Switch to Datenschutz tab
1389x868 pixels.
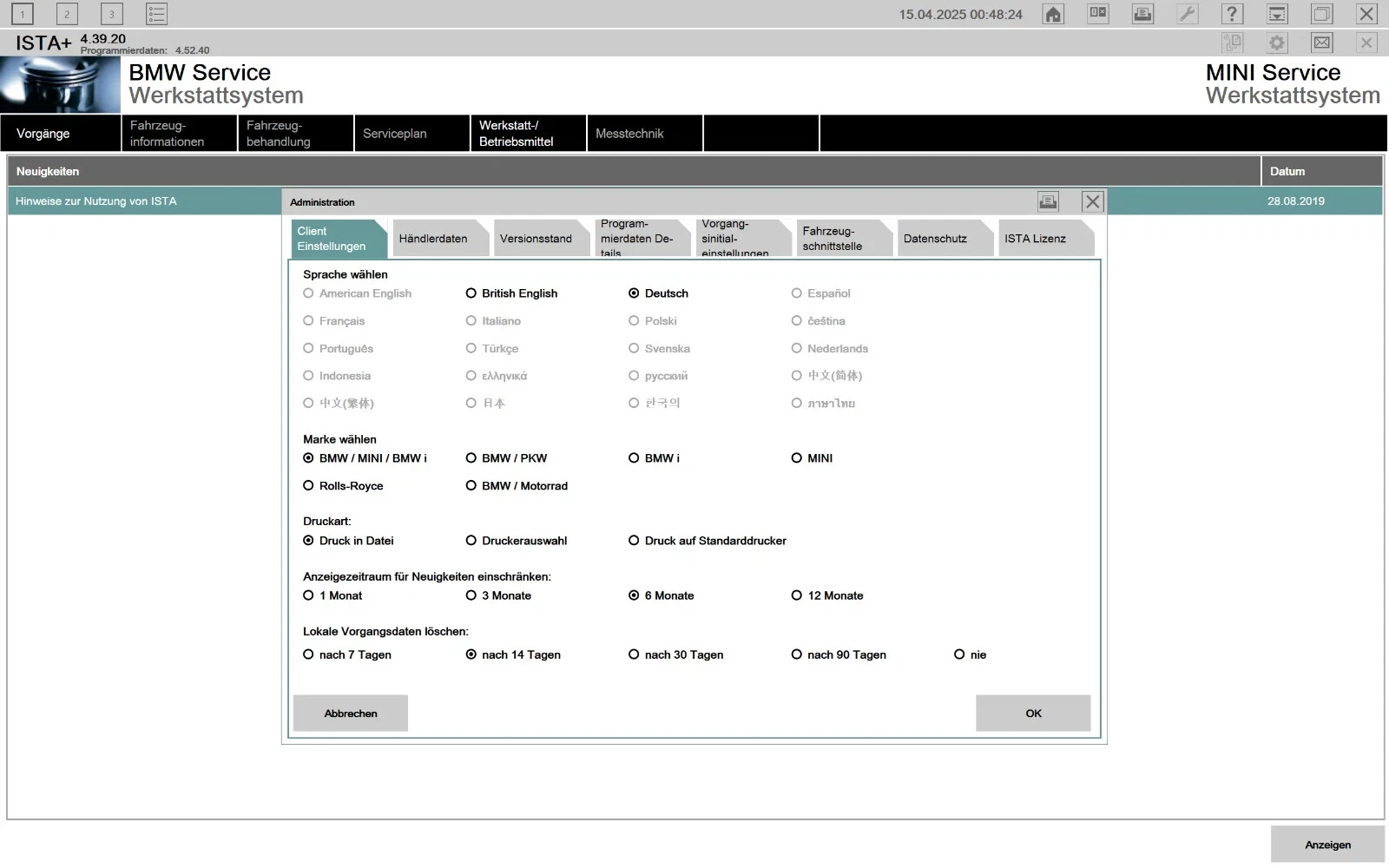(945, 239)
